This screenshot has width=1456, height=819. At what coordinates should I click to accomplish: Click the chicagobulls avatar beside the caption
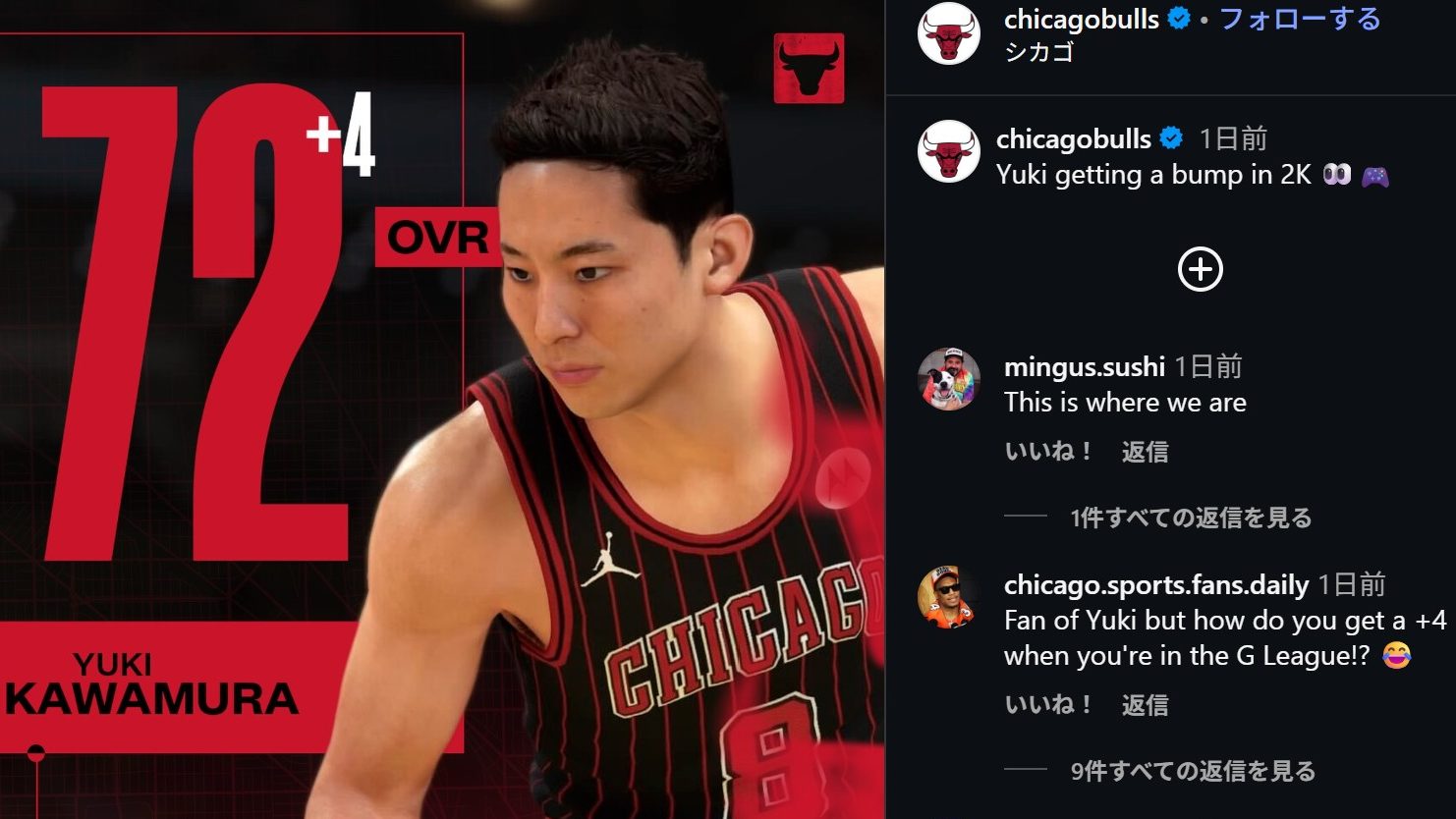click(948, 150)
